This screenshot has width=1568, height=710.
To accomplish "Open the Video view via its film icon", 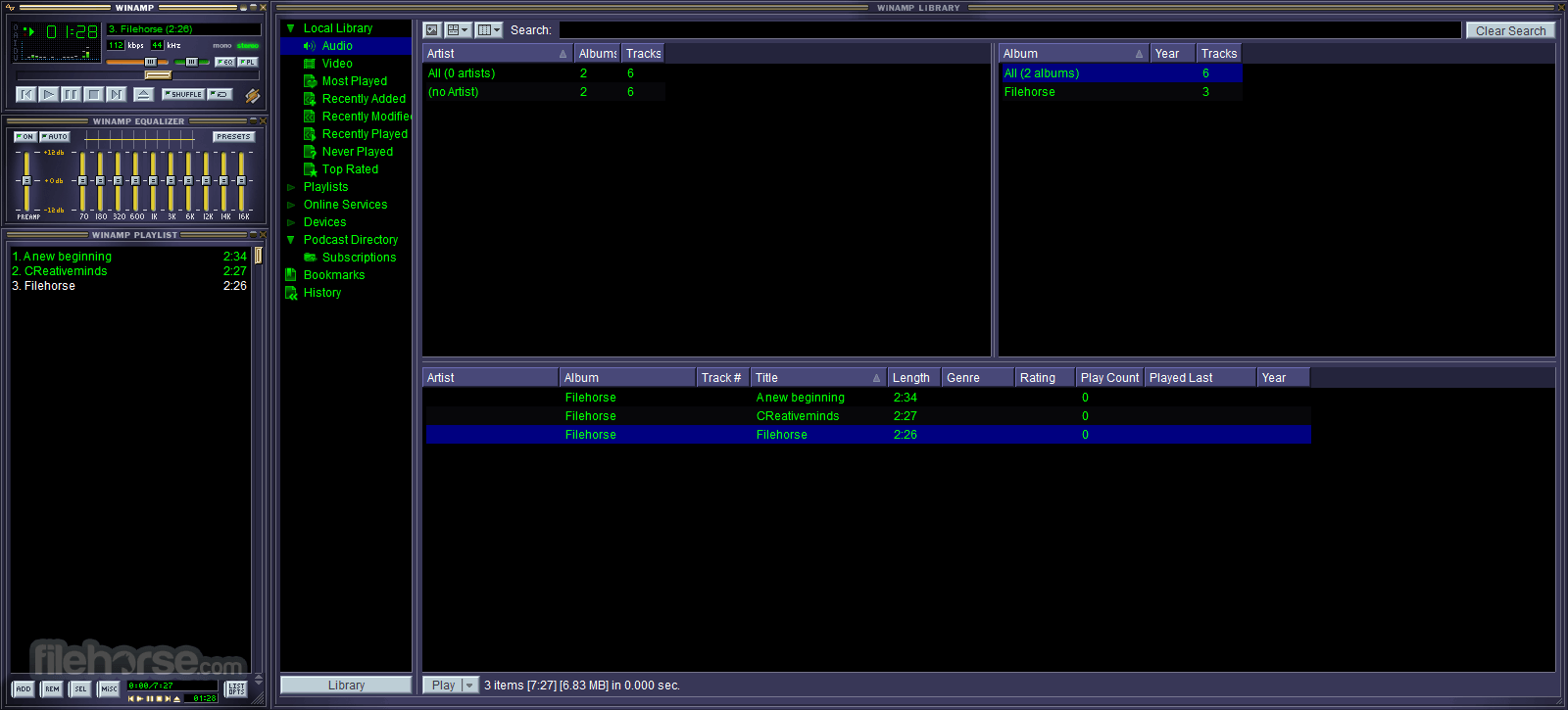I will point(310,64).
